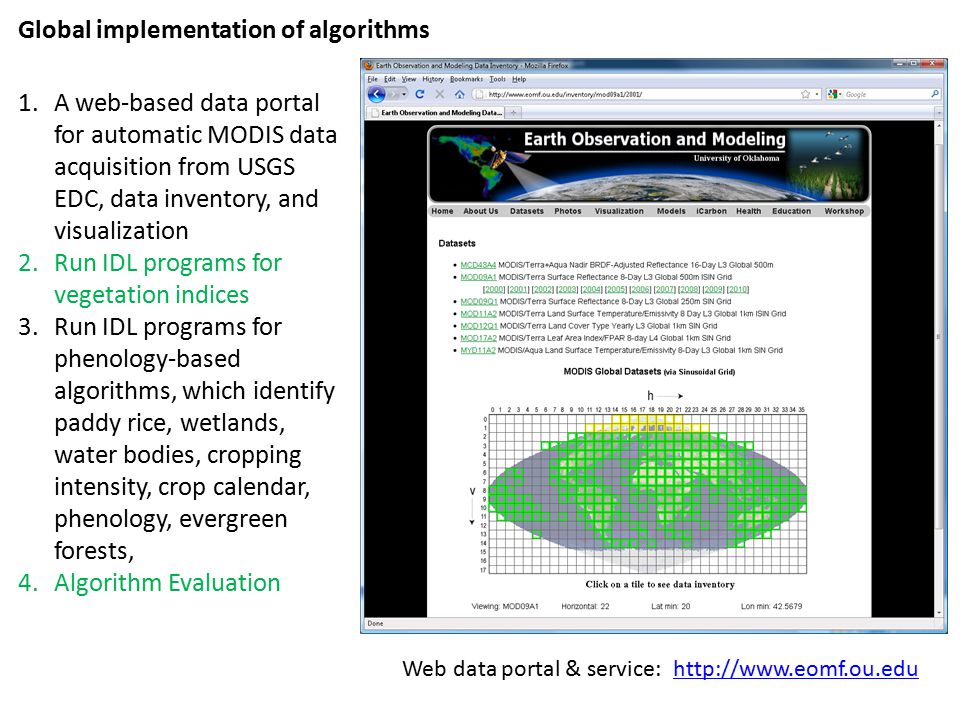
Task: Open the Help menu
Action: (519, 79)
